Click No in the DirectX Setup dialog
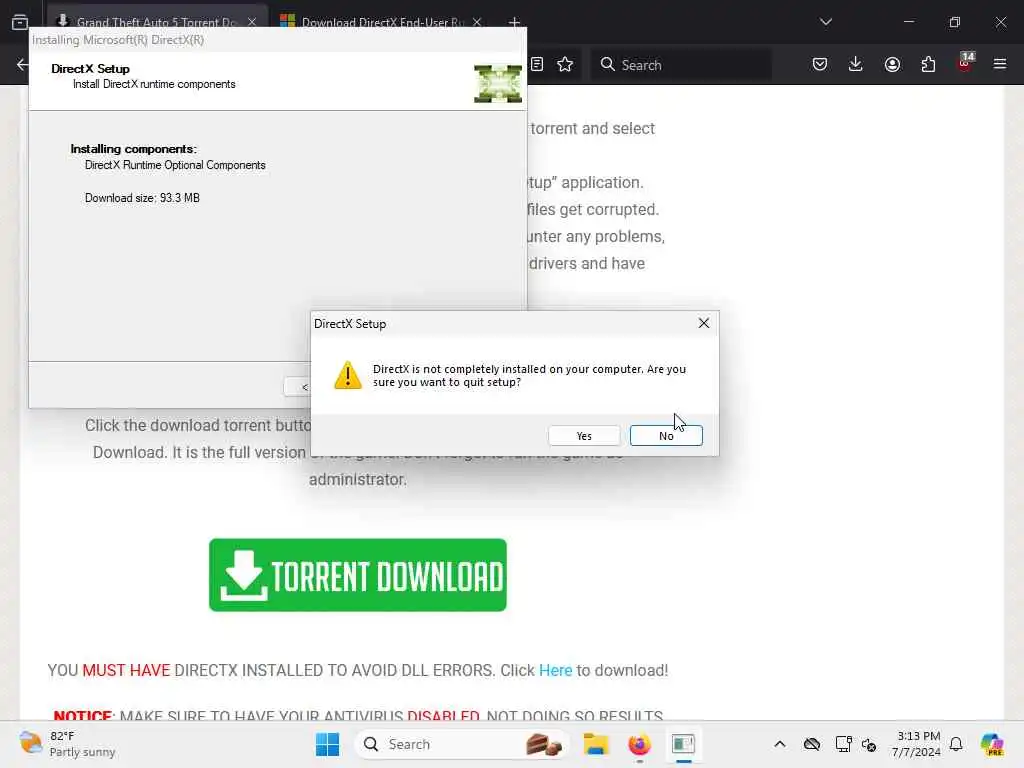Image resolution: width=1024 pixels, height=768 pixels. point(665,436)
